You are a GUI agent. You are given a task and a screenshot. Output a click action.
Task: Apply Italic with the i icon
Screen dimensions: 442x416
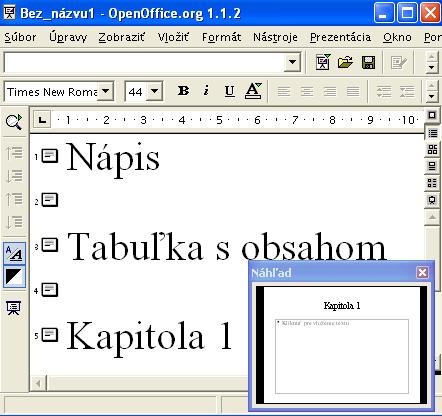pos(206,91)
